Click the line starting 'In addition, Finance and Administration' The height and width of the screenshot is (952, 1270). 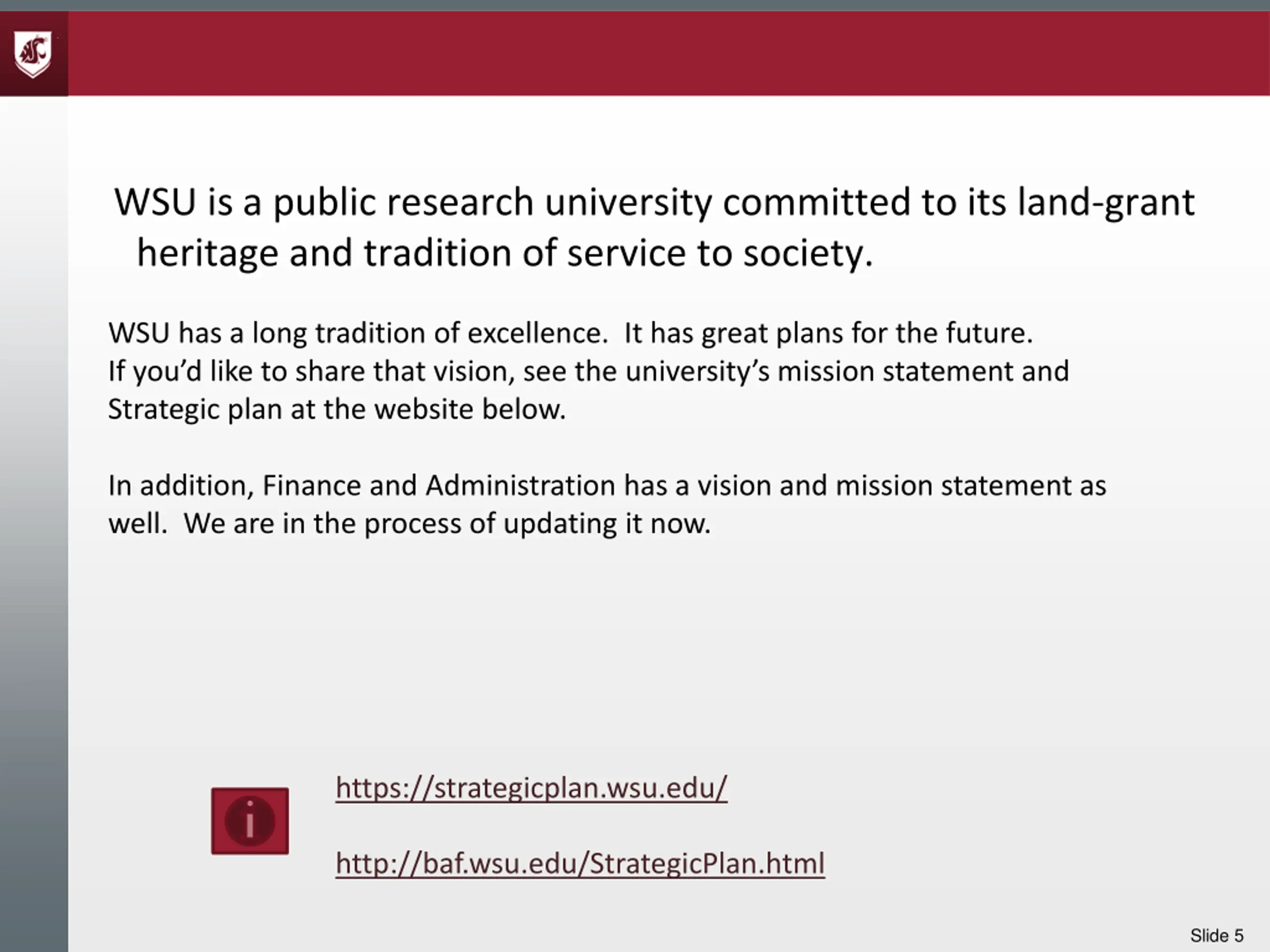pyautogui.click(x=607, y=485)
